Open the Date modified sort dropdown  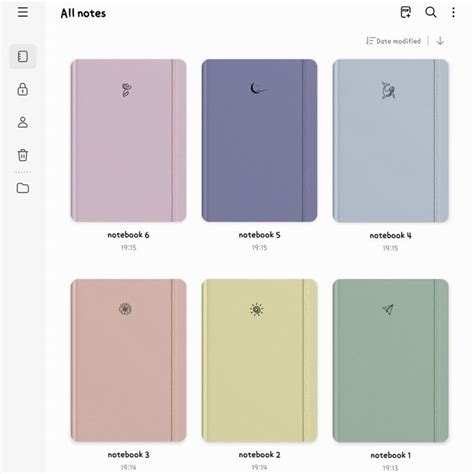click(x=393, y=41)
